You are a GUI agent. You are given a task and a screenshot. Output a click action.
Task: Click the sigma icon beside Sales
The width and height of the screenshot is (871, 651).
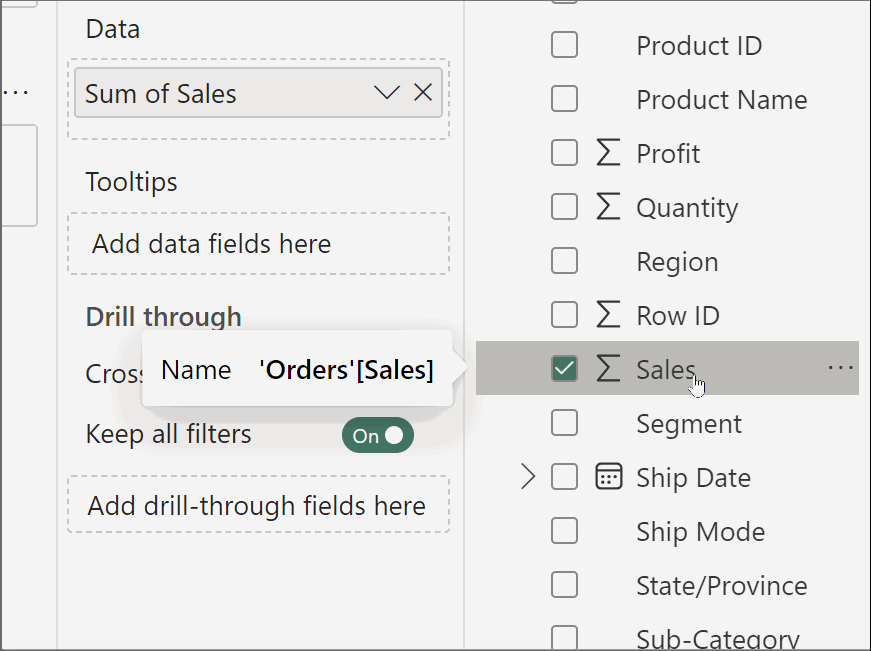pos(607,369)
